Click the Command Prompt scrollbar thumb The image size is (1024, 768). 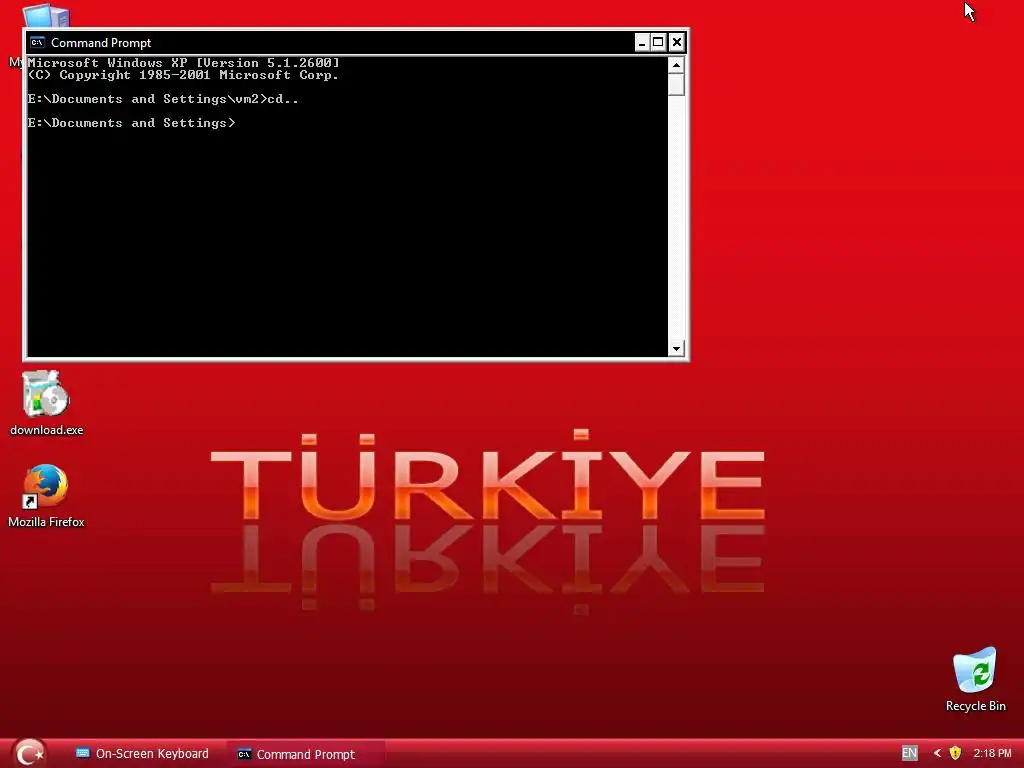point(676,84)
